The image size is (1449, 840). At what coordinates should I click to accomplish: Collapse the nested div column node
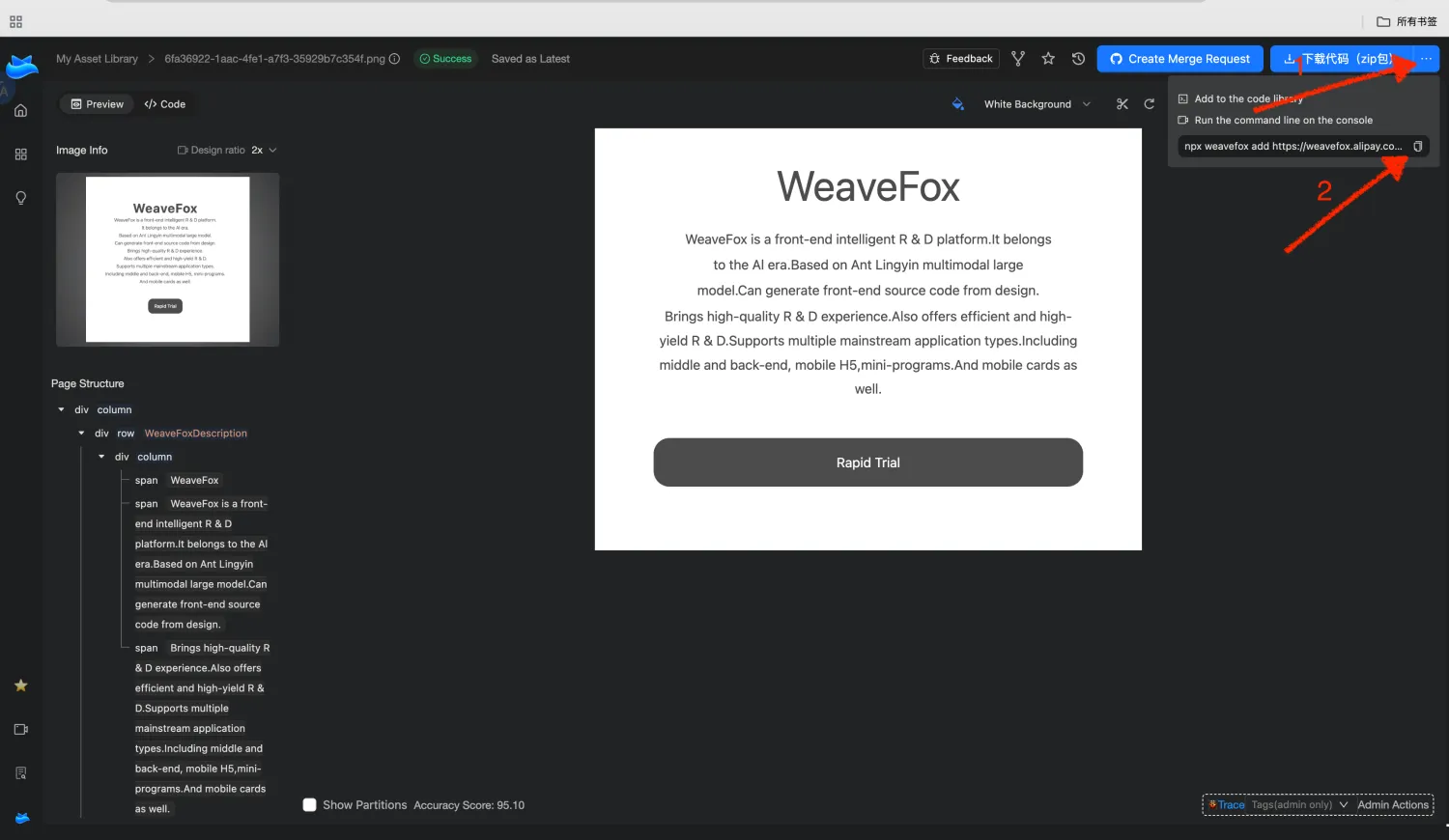click(x=101, y=457)
